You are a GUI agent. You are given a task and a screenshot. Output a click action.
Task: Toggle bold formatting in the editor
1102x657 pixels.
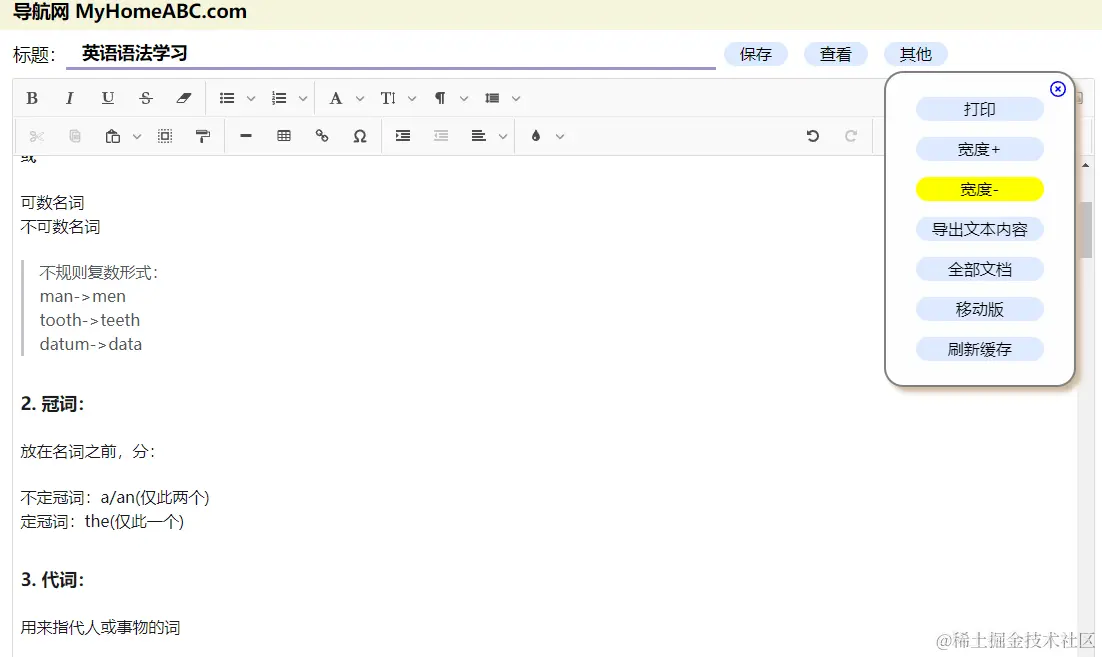click(x=31, y=97)
